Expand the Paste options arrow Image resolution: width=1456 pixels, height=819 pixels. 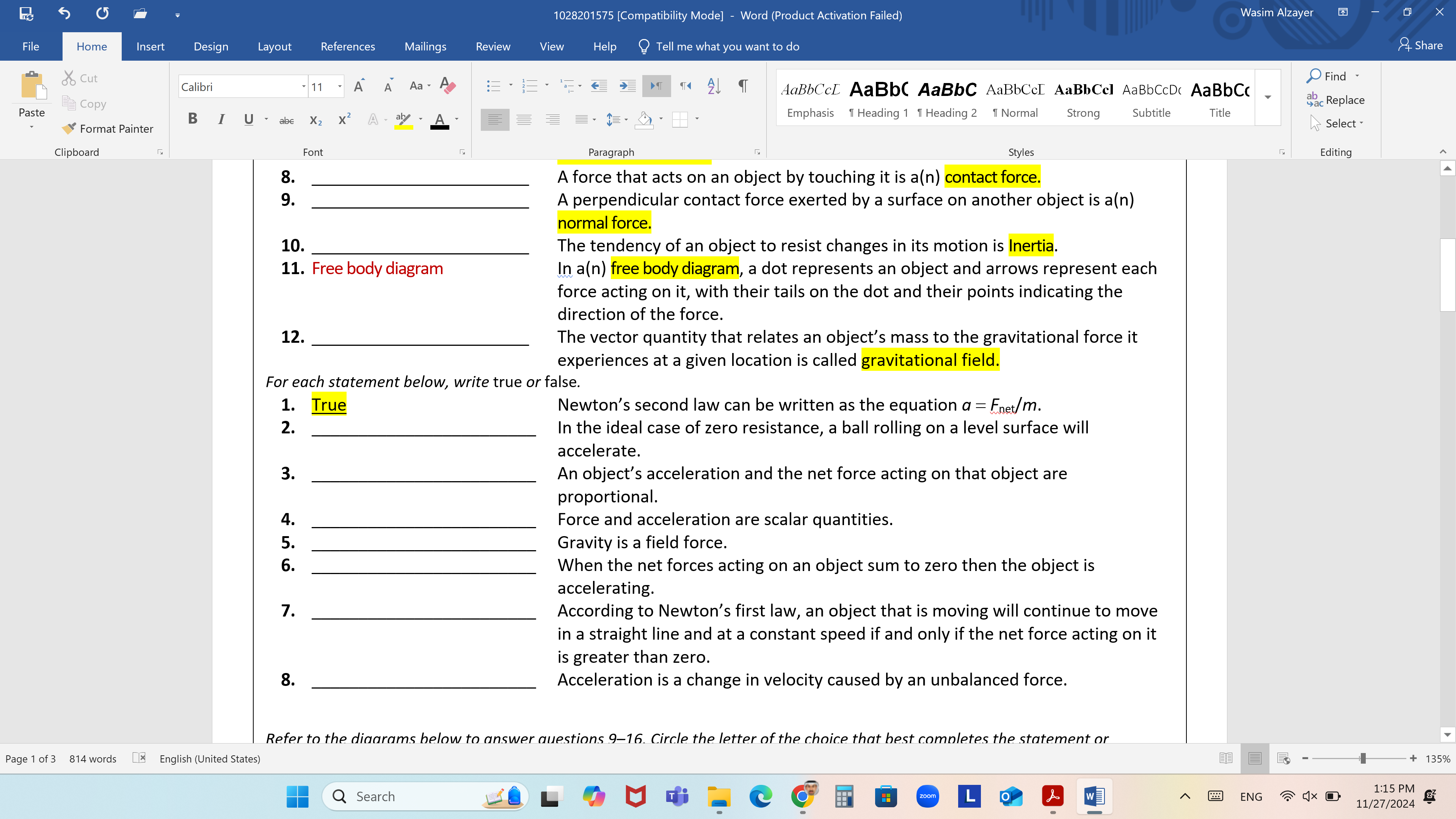tap(31, 127)
